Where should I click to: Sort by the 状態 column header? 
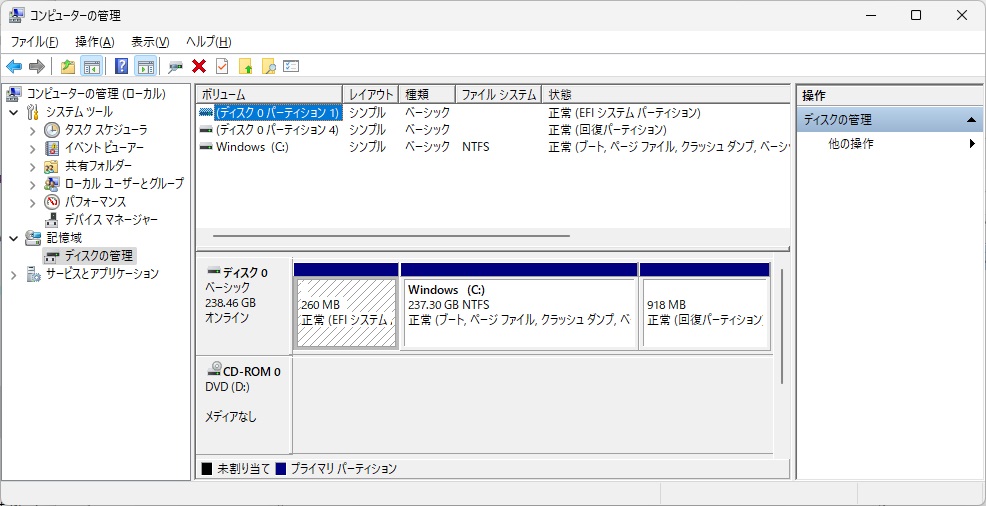665,94
